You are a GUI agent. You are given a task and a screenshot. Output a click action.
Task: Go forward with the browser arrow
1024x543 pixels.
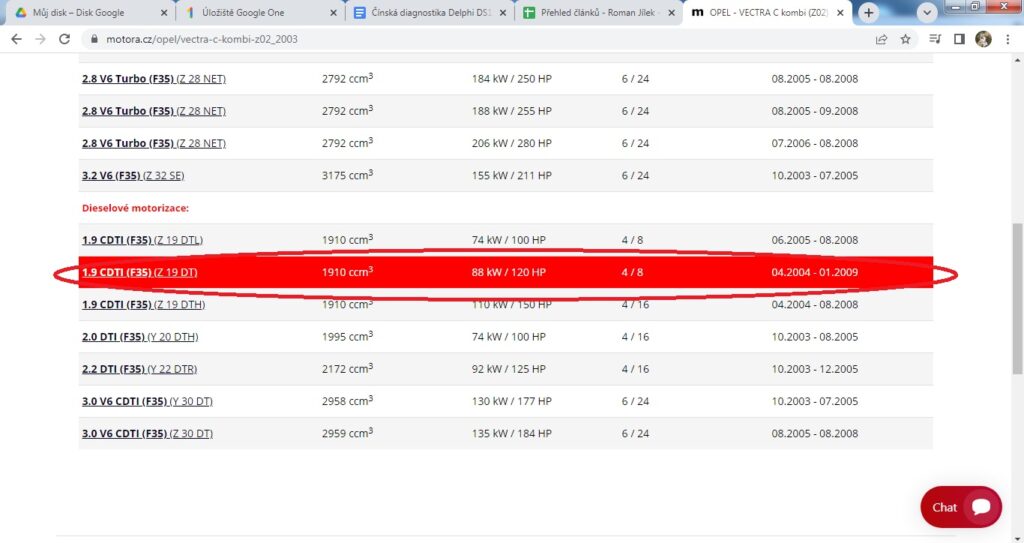click(40, 39)
